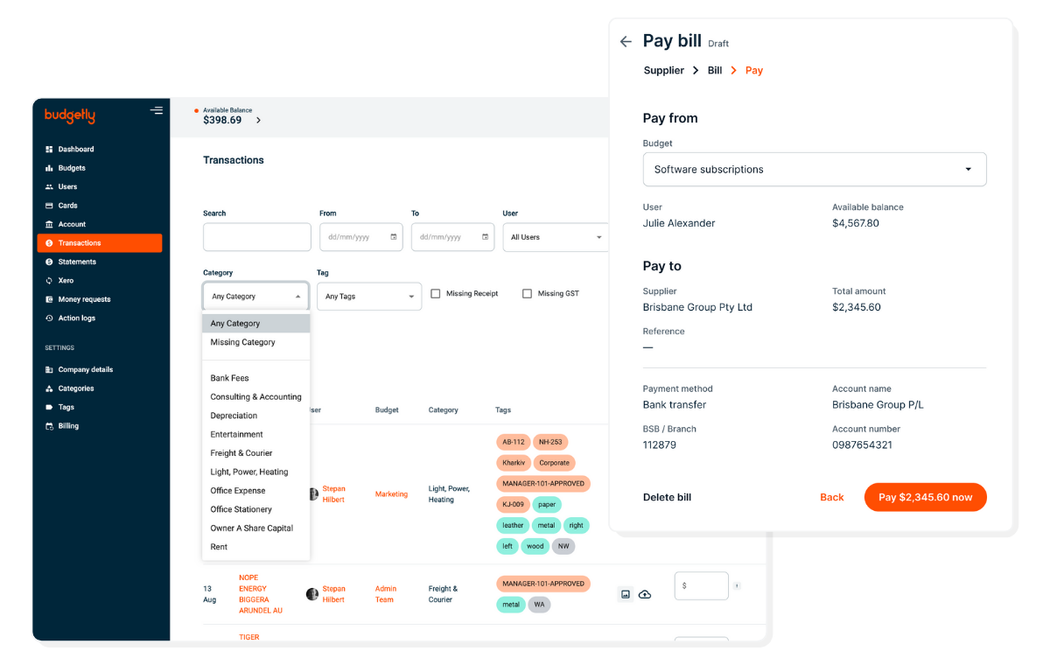1050x665 pixels.
Task: Tick the Missing GST checkbox
Action: pos(527,294)
